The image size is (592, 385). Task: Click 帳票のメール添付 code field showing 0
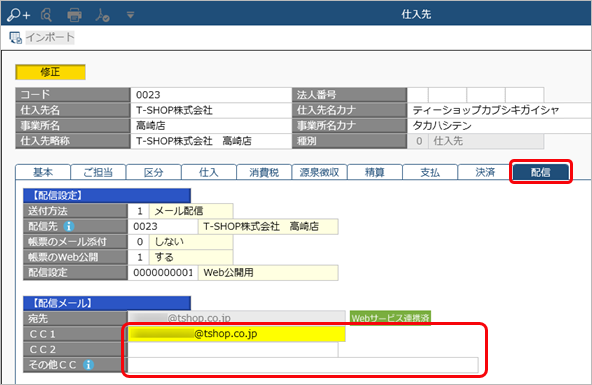coord(139,242)
